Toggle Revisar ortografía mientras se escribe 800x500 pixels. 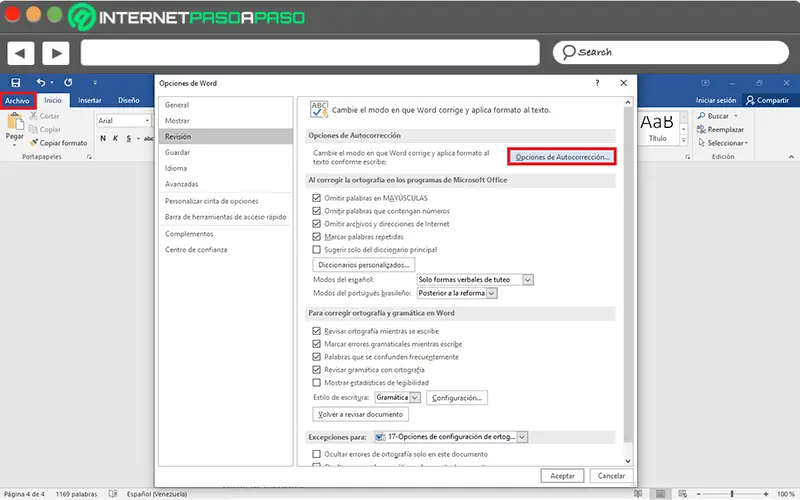coord(316,331)
